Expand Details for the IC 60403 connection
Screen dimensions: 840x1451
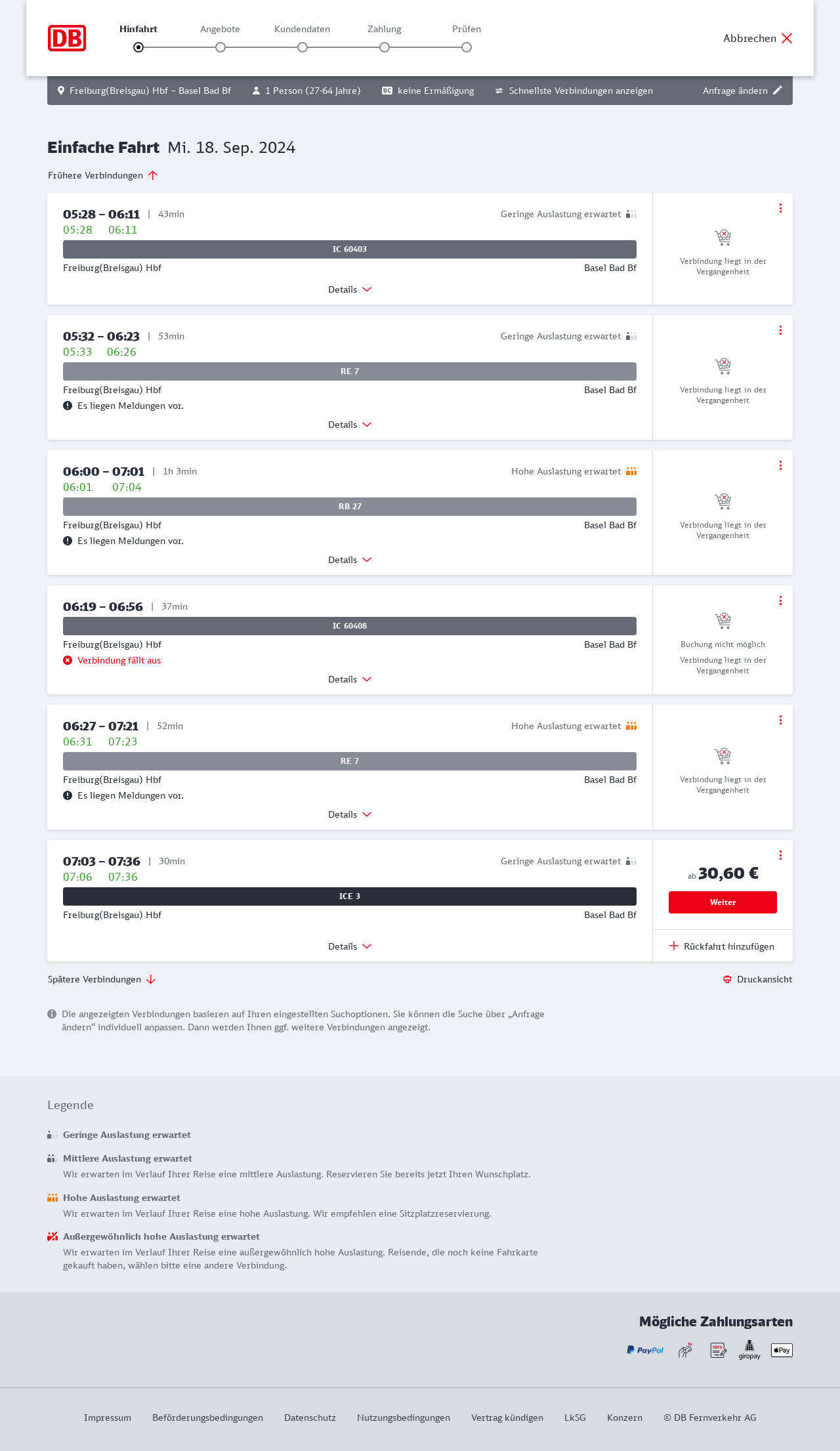(350, 289)
